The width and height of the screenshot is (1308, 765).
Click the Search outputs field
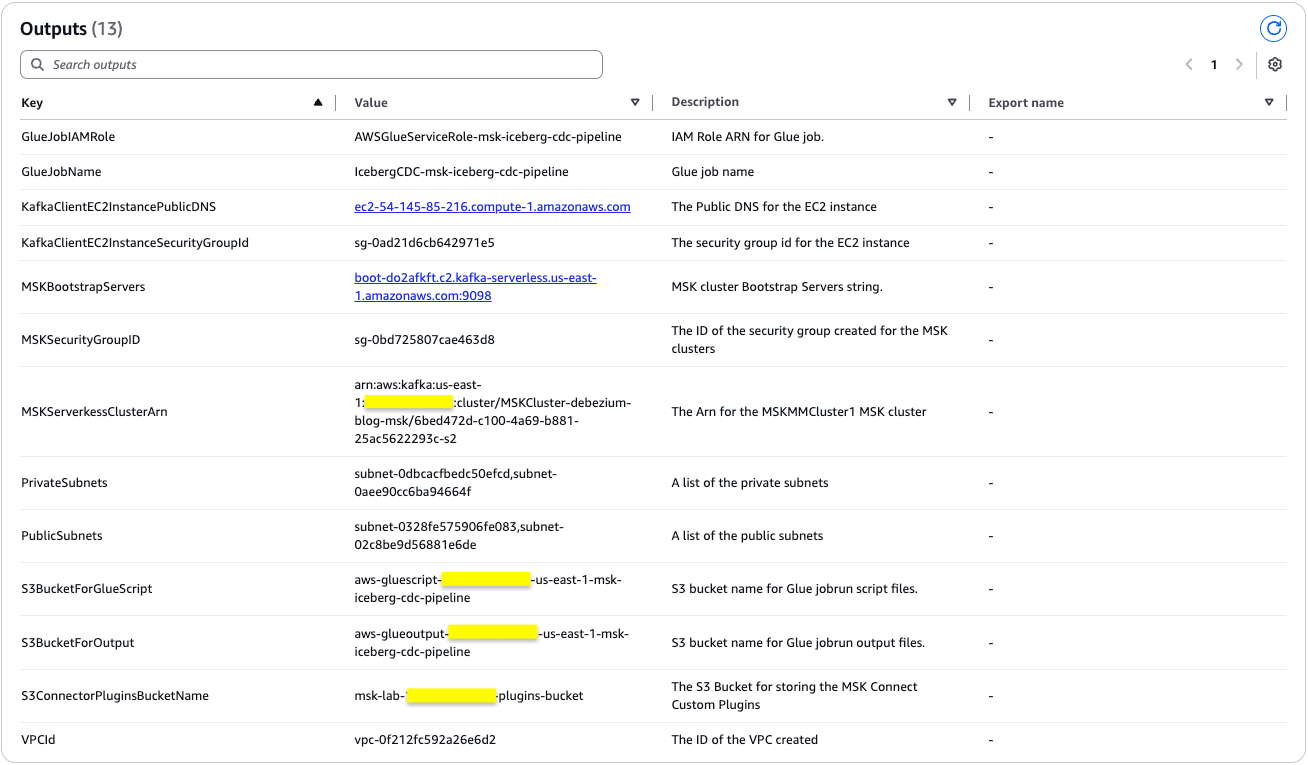pyautogui.click(x=320, y=65)
